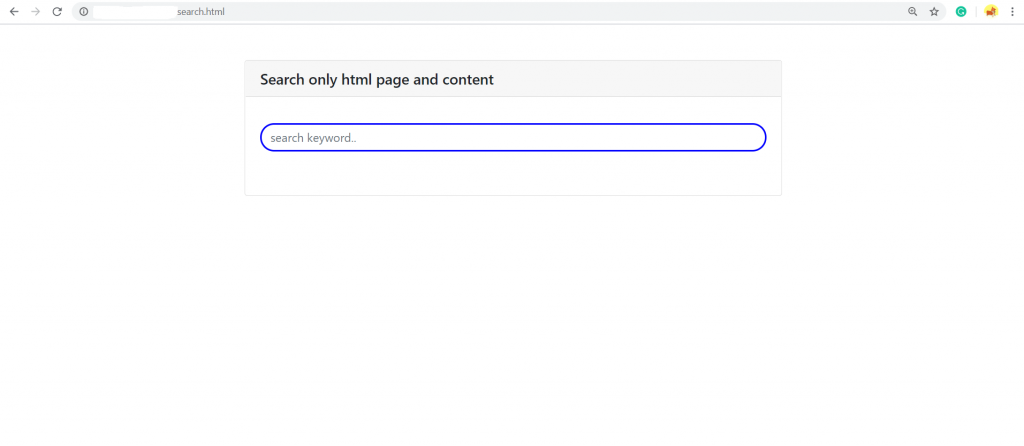Focus the search keyword input field
The image size is (1024, 446).
pos(513,137)
